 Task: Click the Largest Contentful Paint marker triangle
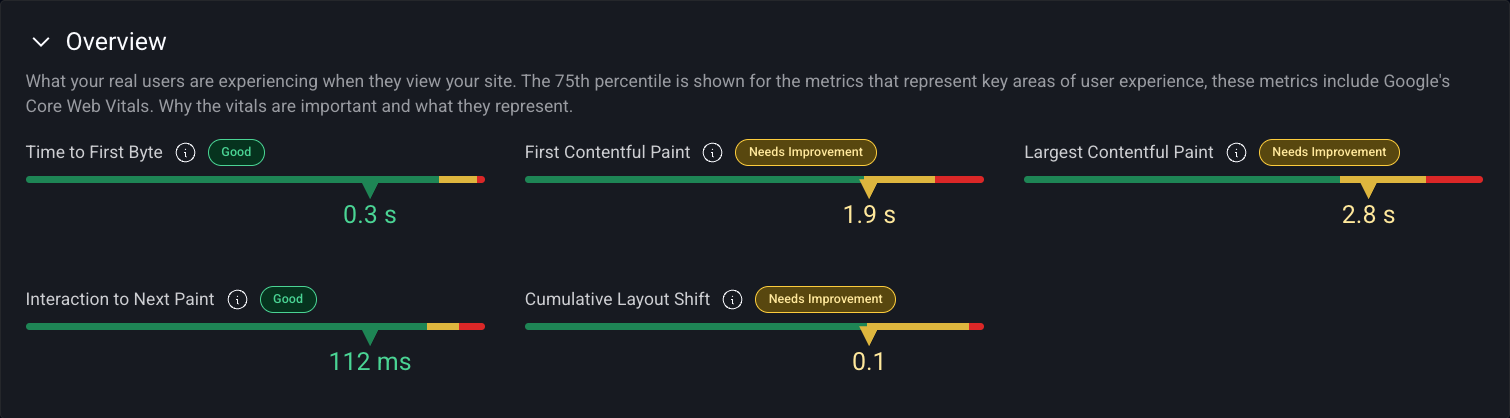point(1368,189)
